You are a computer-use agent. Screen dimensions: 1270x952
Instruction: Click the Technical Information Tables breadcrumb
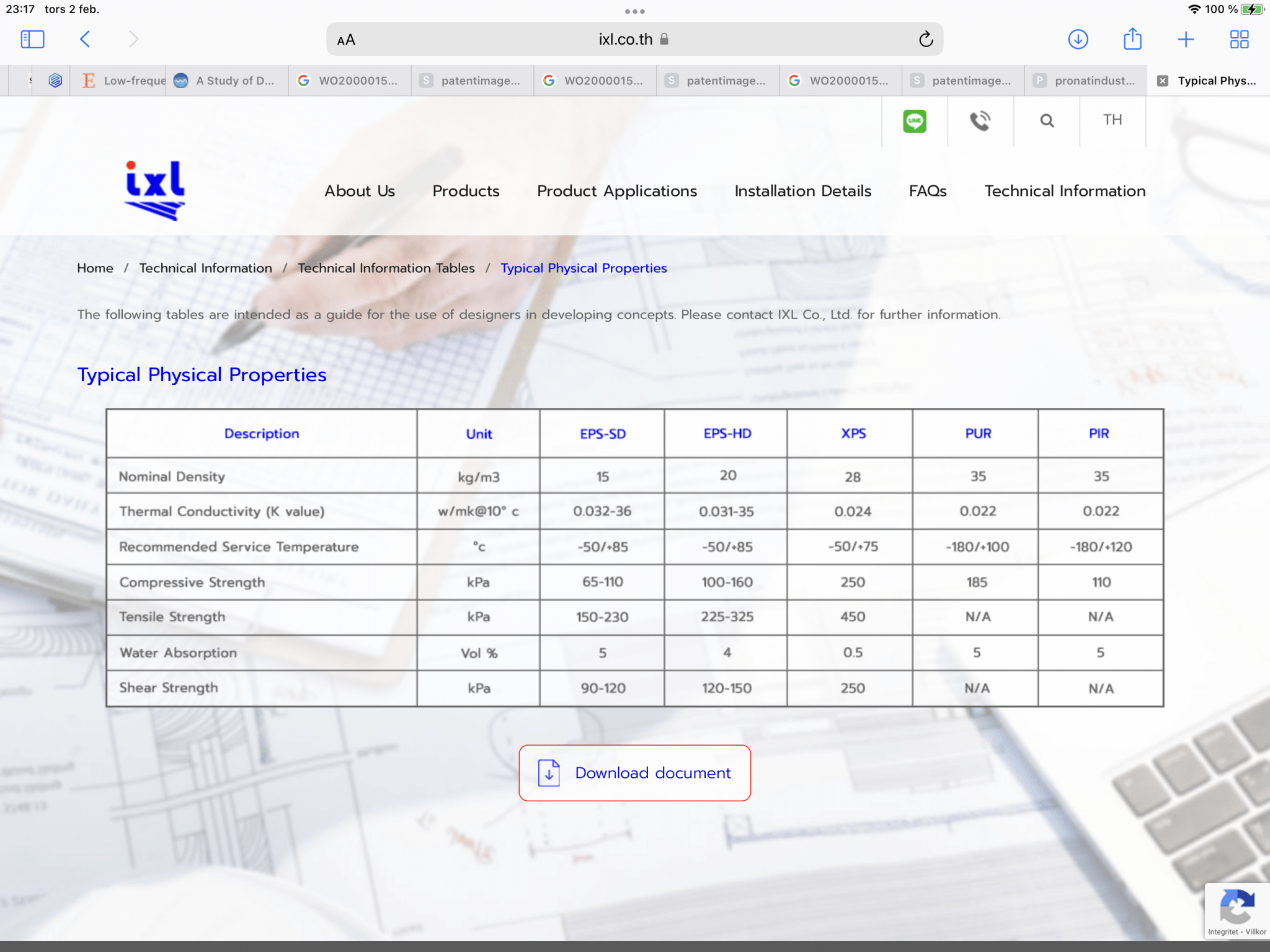pyautogui.click(x=386, y=268)
